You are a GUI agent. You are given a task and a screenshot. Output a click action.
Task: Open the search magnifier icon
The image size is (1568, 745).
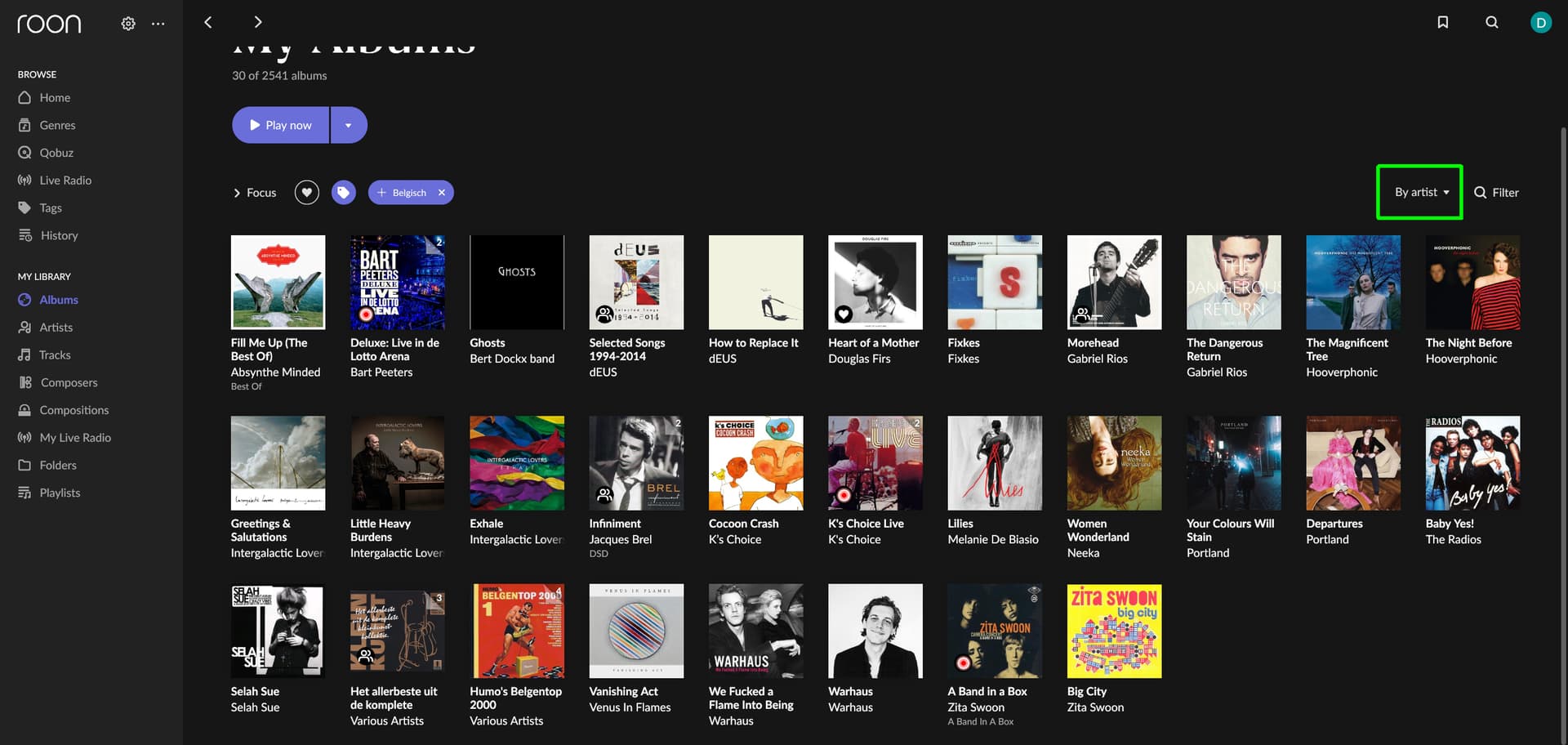tap(1492, 23)
